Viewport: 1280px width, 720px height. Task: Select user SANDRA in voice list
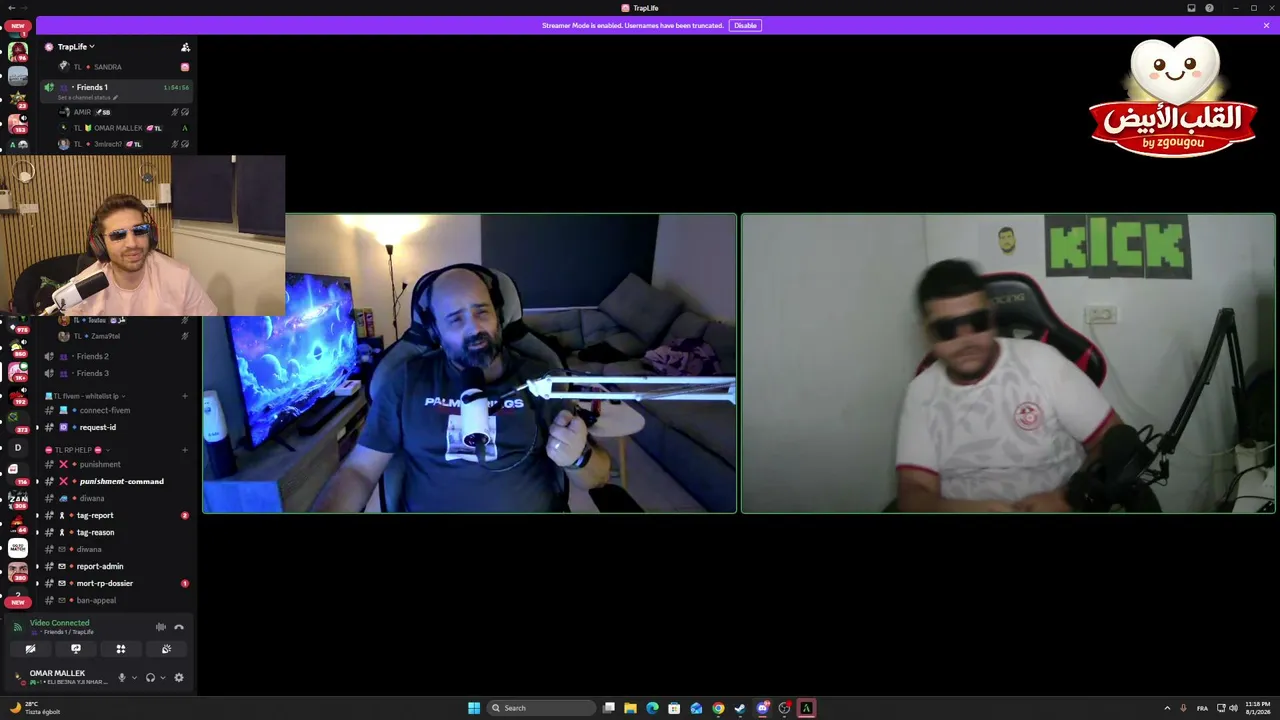[x=123, y=67]
